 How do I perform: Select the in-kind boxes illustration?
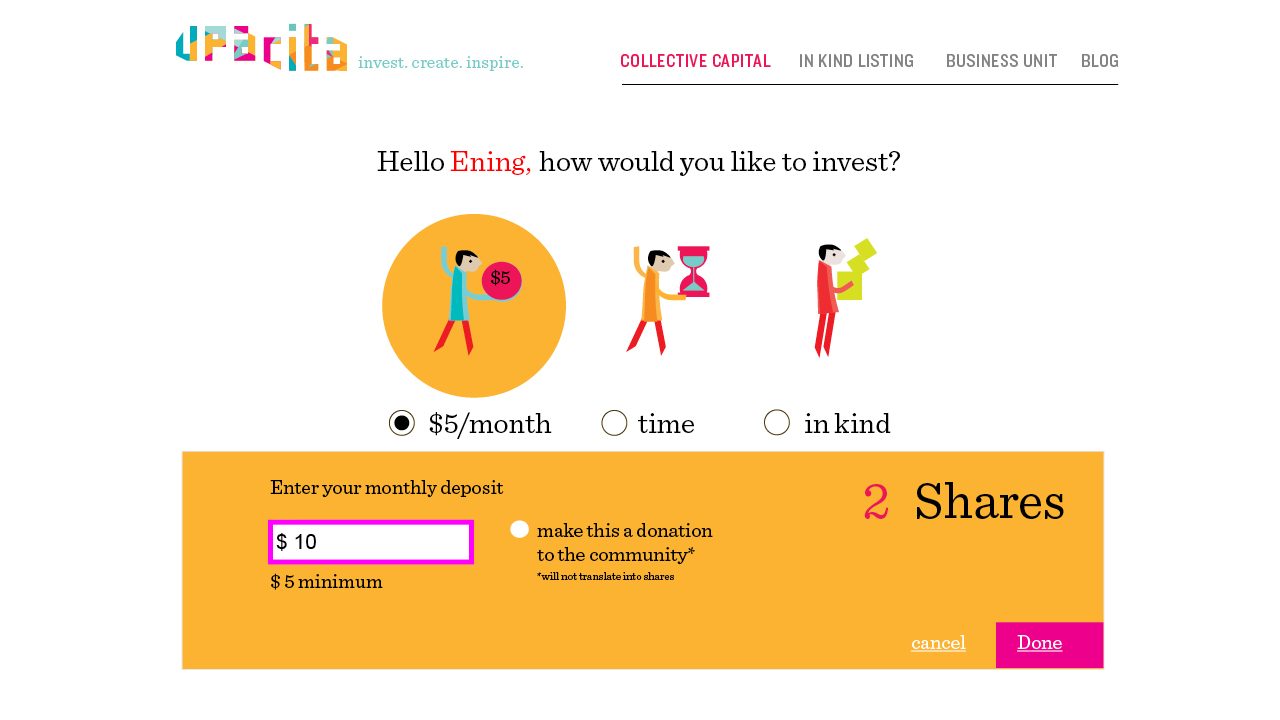(x=845, y=298)
